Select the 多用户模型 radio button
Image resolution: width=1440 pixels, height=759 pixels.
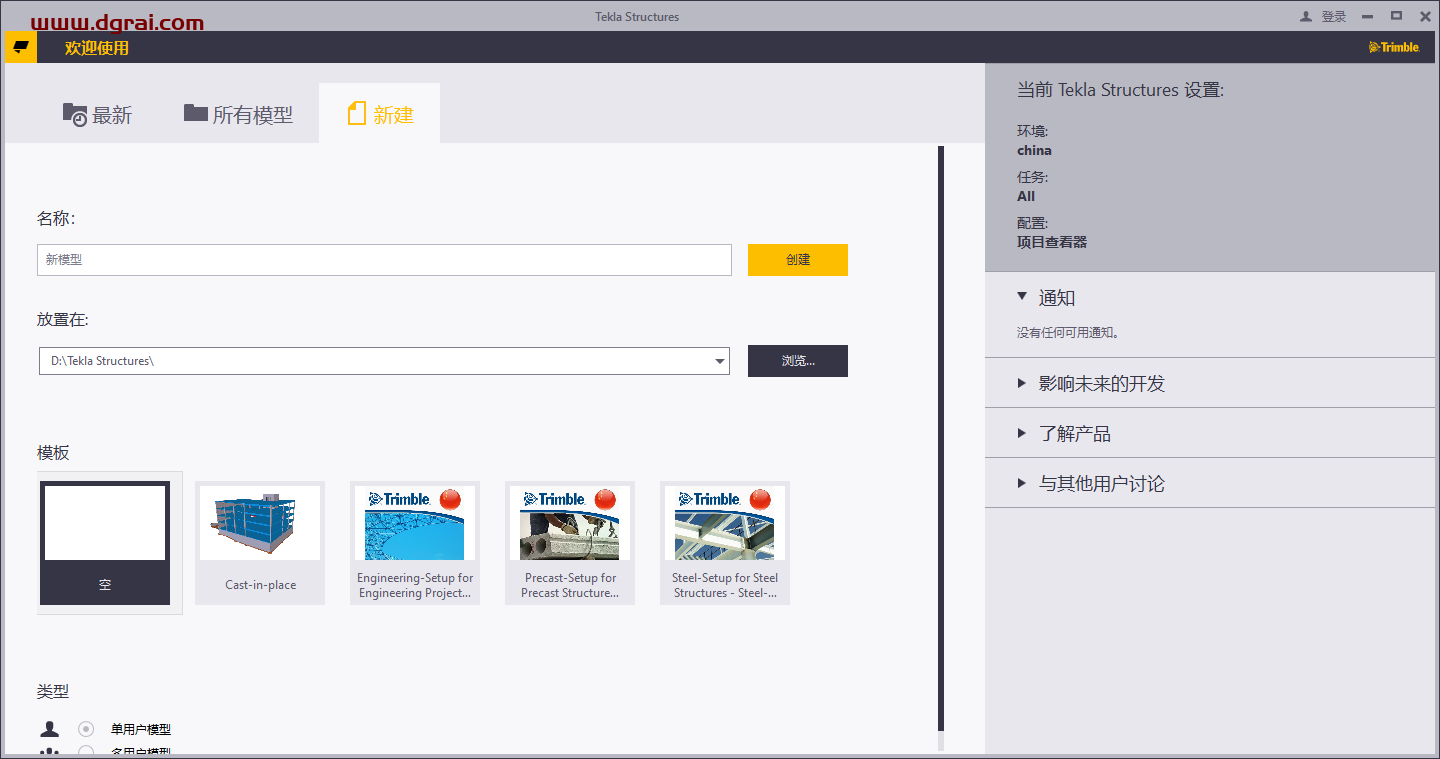(86, 751)
